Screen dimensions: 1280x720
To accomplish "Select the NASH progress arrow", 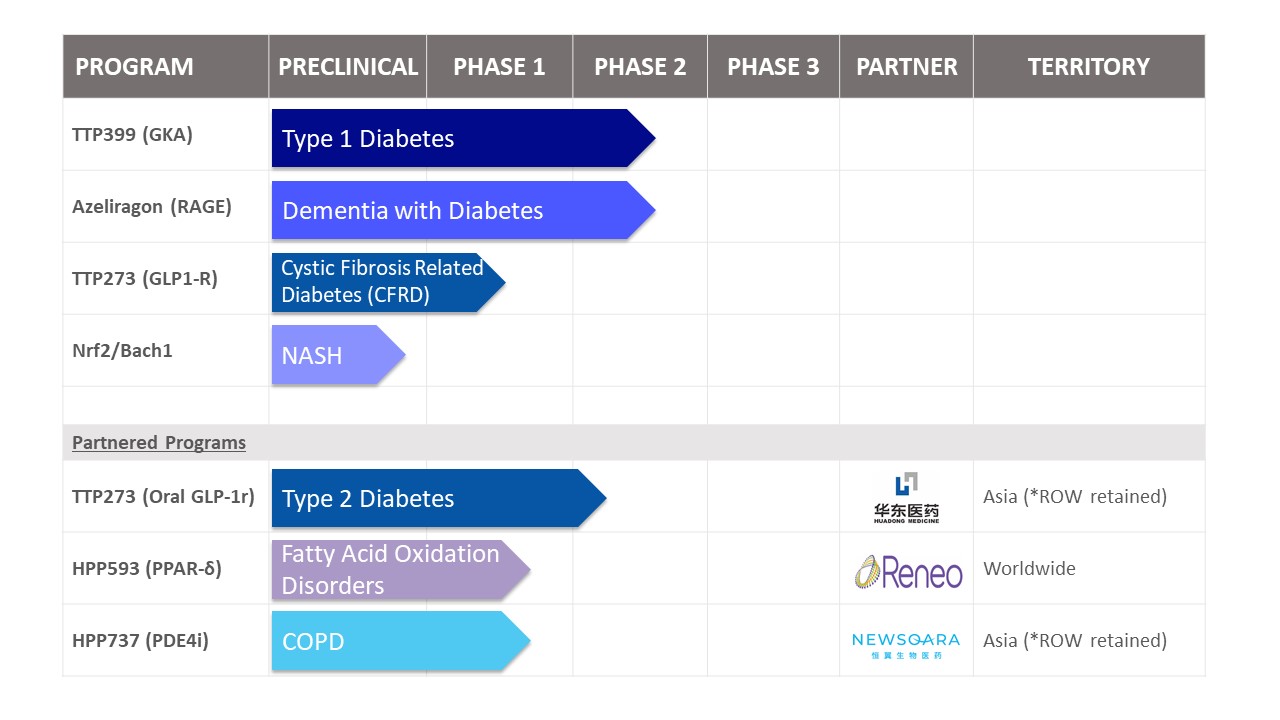I will pyautogui.click(x=330, y=355).
